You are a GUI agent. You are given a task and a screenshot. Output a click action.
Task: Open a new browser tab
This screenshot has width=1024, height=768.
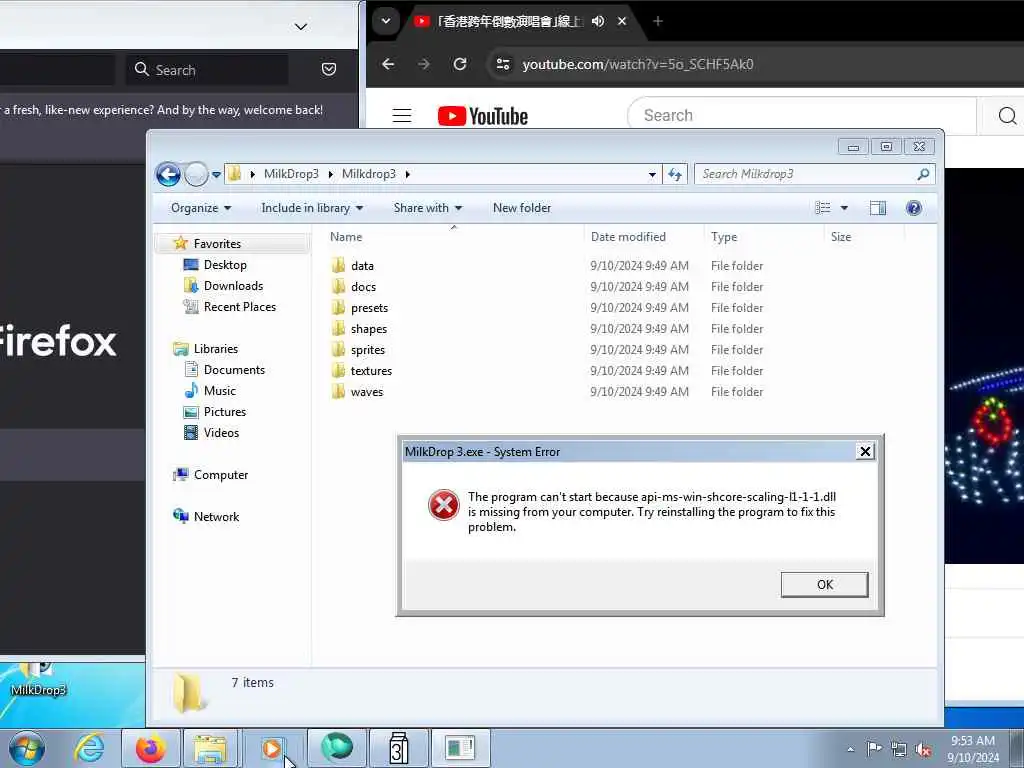(x=658, y=22)
